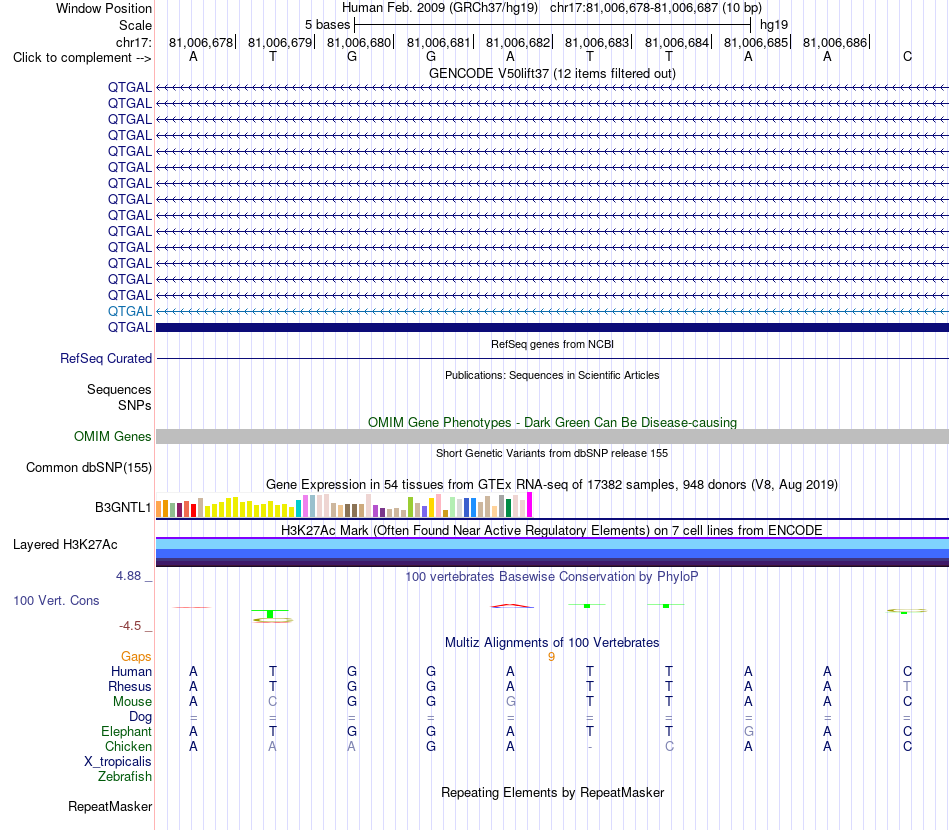950x830 pixels.
Task: Click the 'Click to complement -->' label
Action: click(82, 58)
